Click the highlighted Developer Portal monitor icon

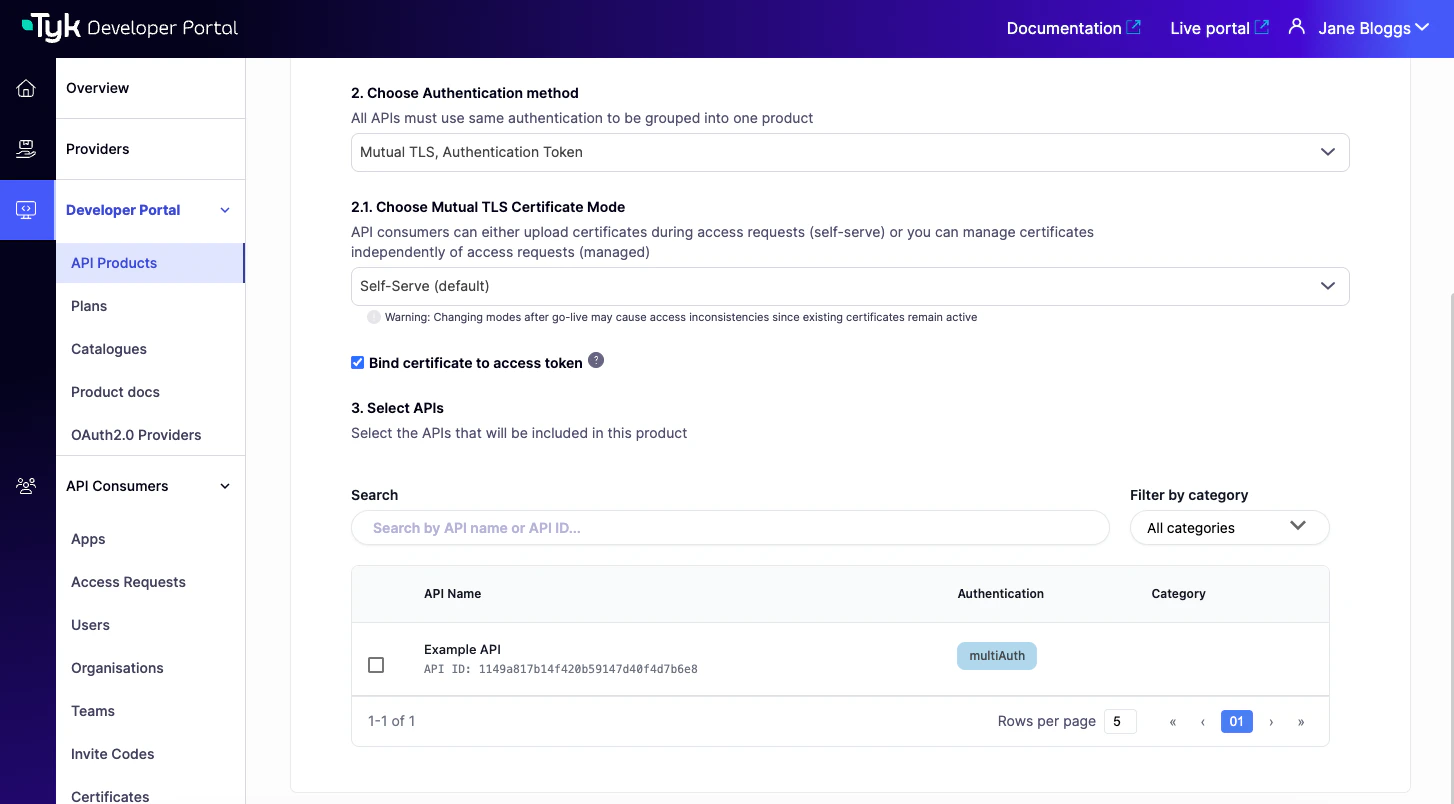(27, 210)
